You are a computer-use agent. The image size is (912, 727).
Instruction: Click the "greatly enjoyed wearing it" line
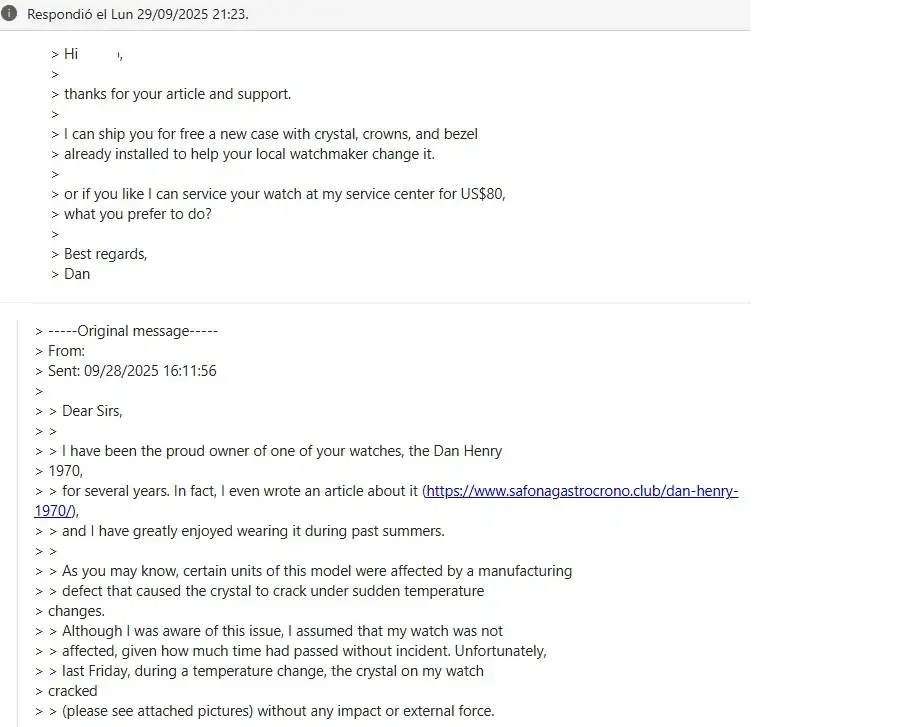[x=253, y=531]
